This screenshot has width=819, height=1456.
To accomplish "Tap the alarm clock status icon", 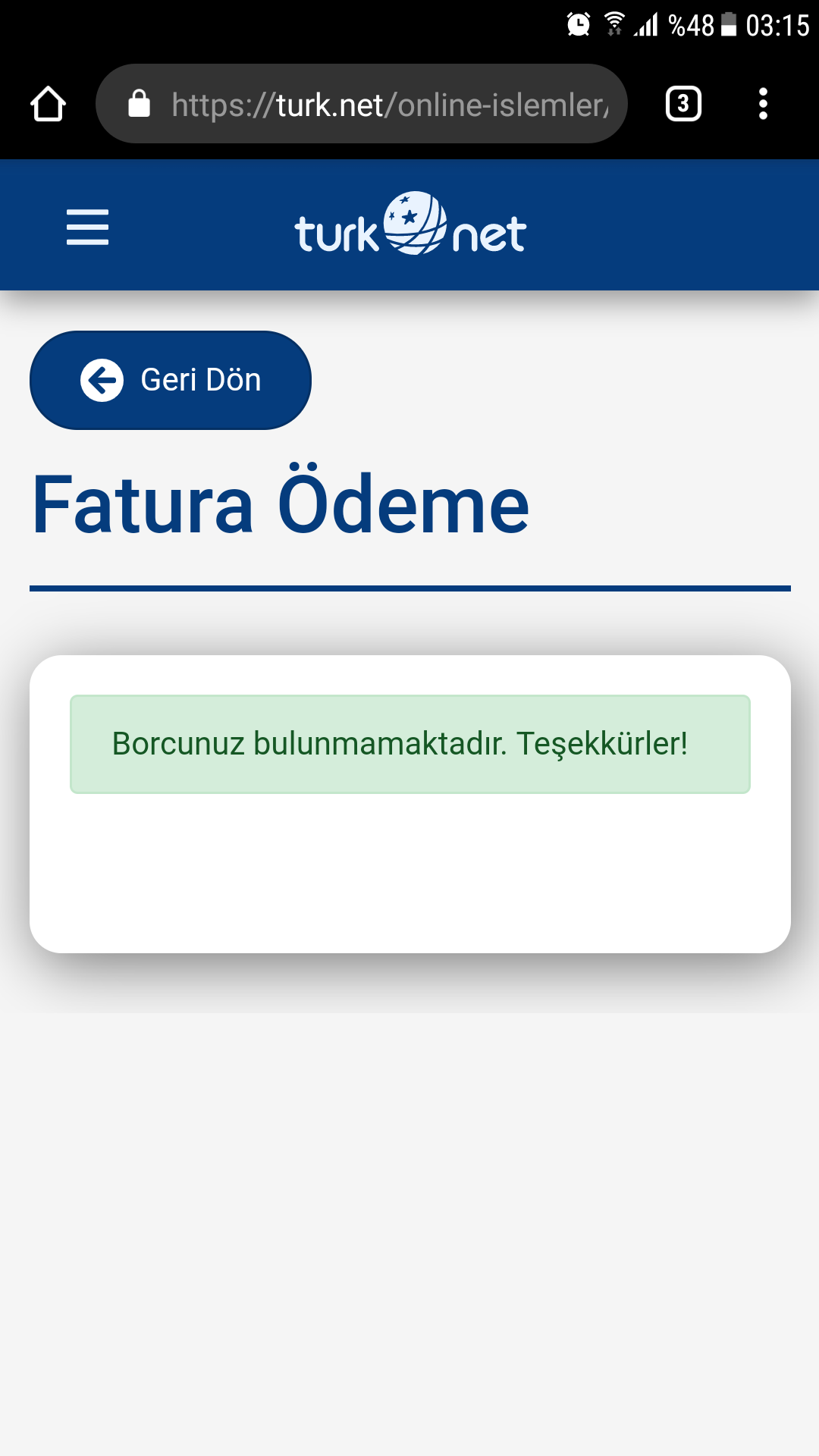I will click(579, 25).
